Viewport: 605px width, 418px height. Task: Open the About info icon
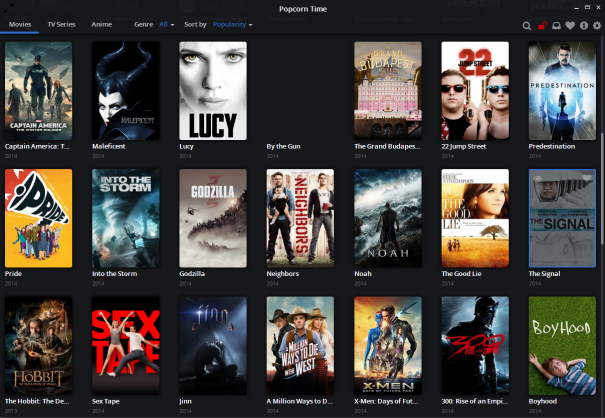point(584,25)
